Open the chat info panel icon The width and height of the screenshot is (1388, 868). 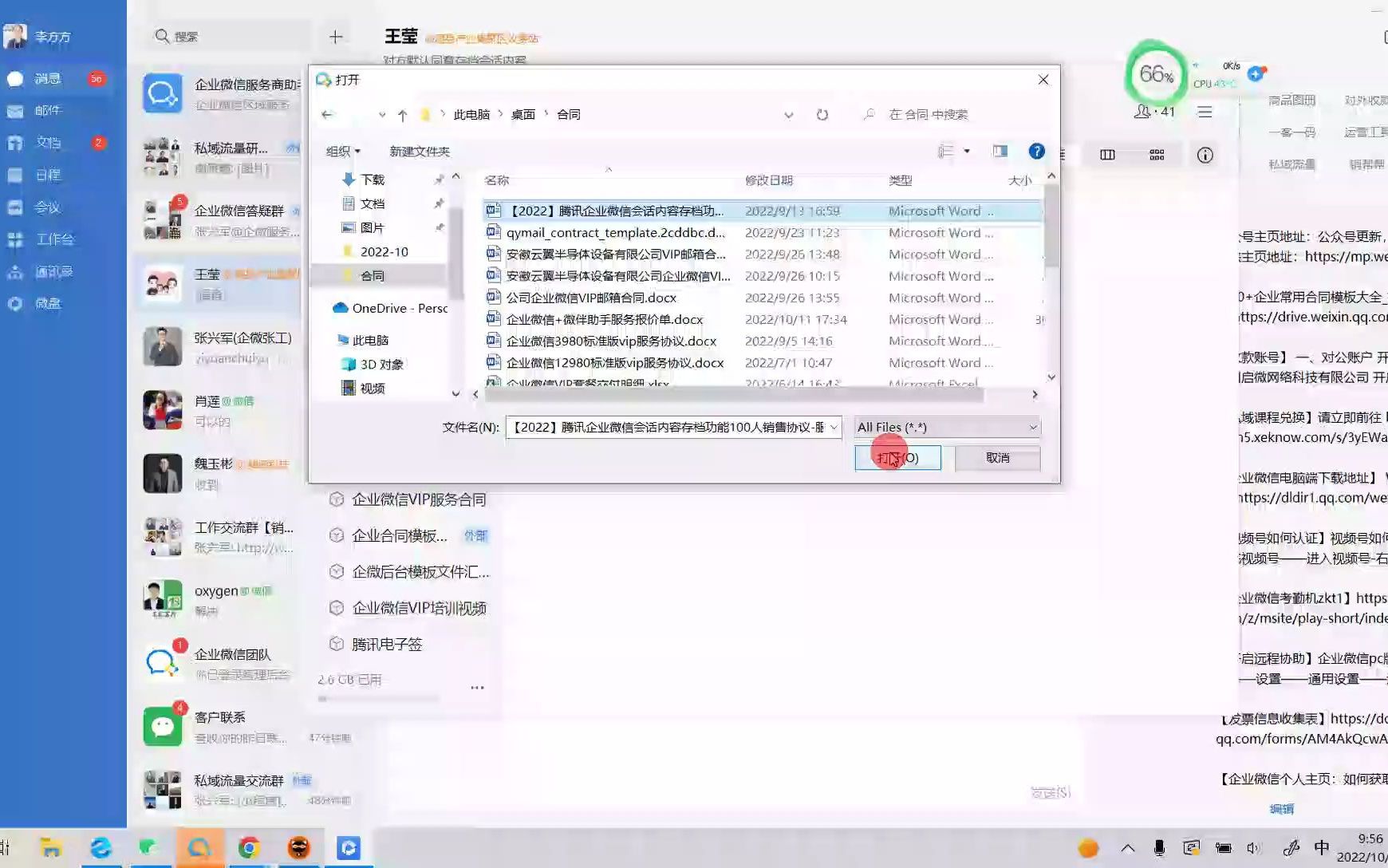1205,155
